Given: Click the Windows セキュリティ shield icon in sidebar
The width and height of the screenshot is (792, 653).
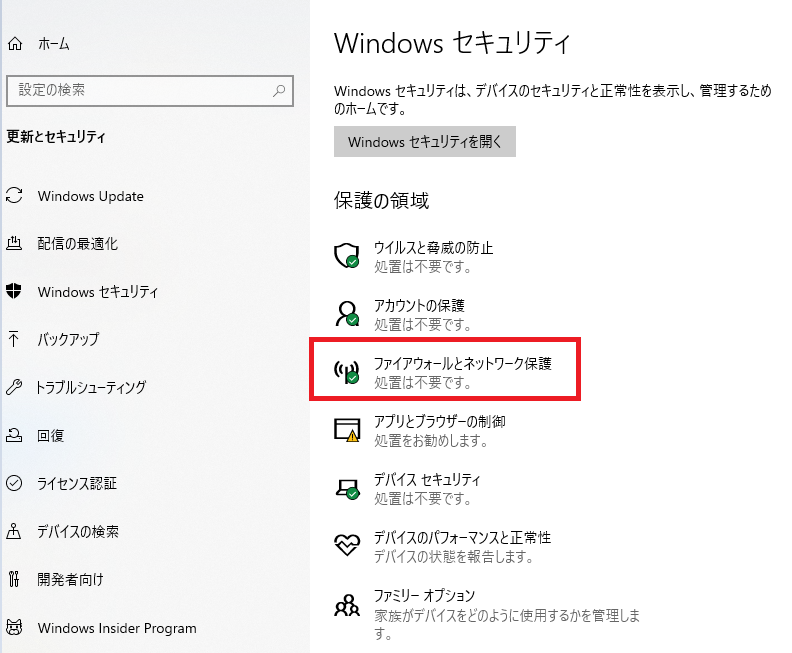Looking at the screenshot, I should 14,291.
